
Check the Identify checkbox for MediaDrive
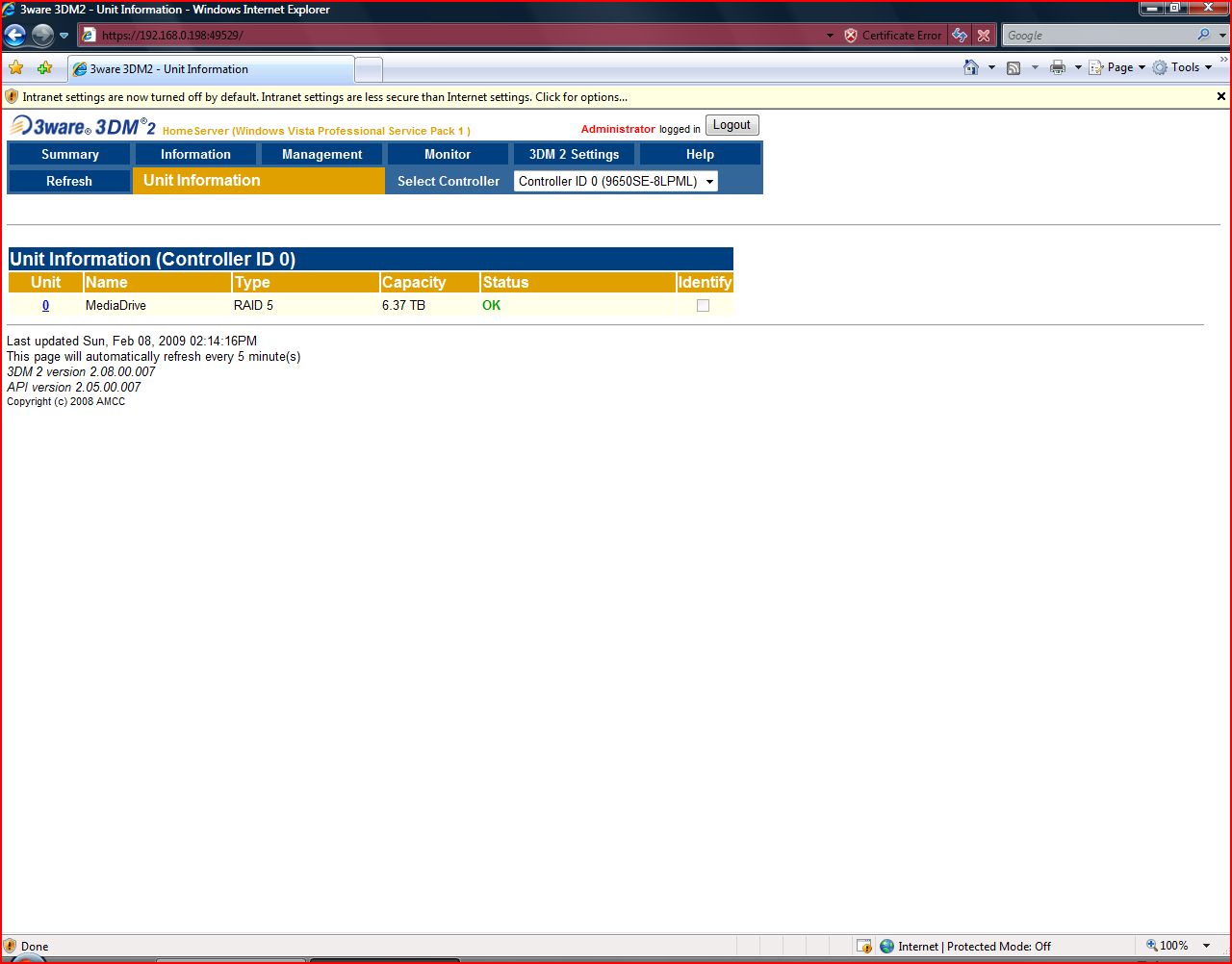[703, 305]
